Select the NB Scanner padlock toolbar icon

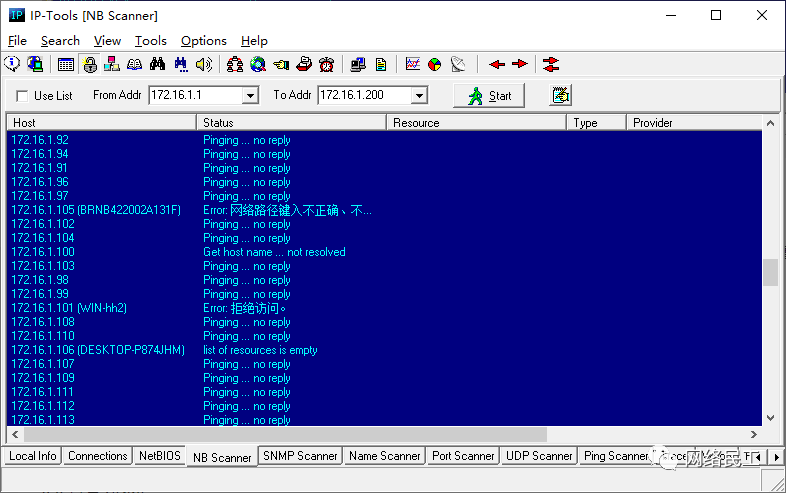coord(90,64)
